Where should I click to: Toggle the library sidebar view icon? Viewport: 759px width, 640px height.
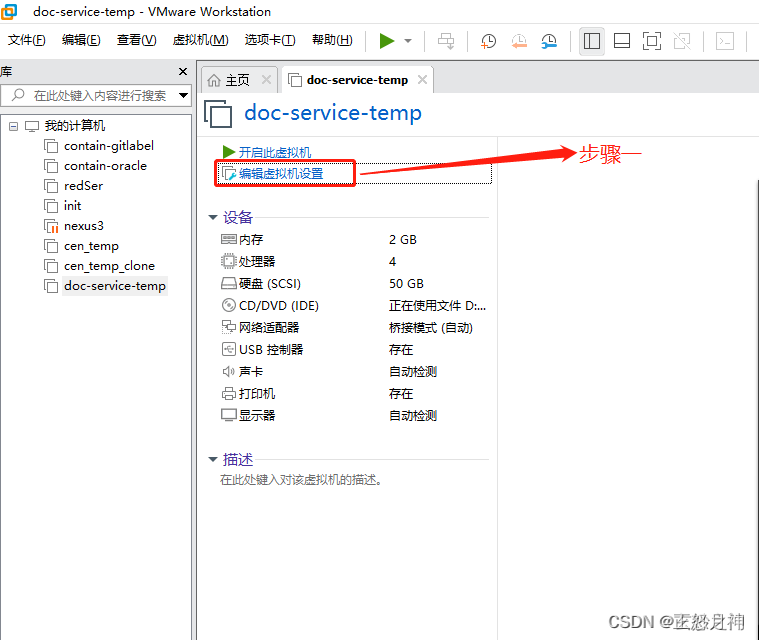(592, 41)
